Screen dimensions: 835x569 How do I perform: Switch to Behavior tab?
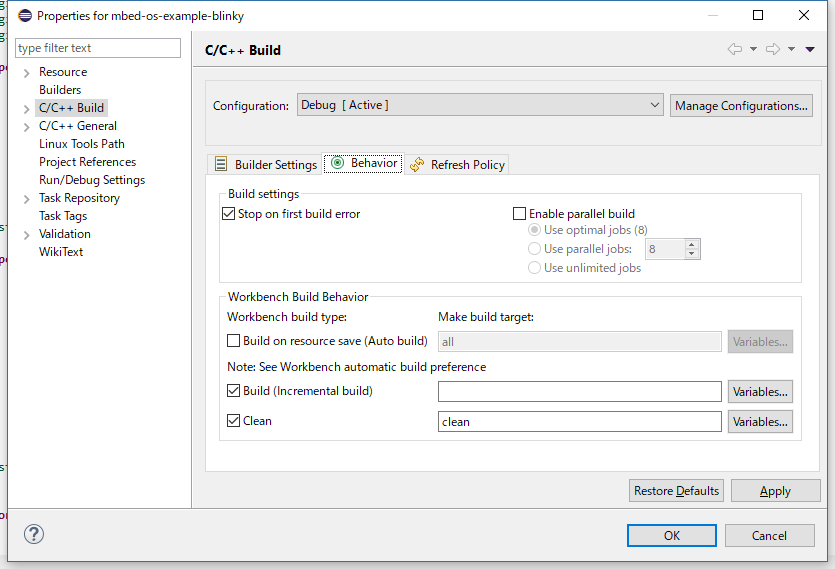(x=363, y=162)
